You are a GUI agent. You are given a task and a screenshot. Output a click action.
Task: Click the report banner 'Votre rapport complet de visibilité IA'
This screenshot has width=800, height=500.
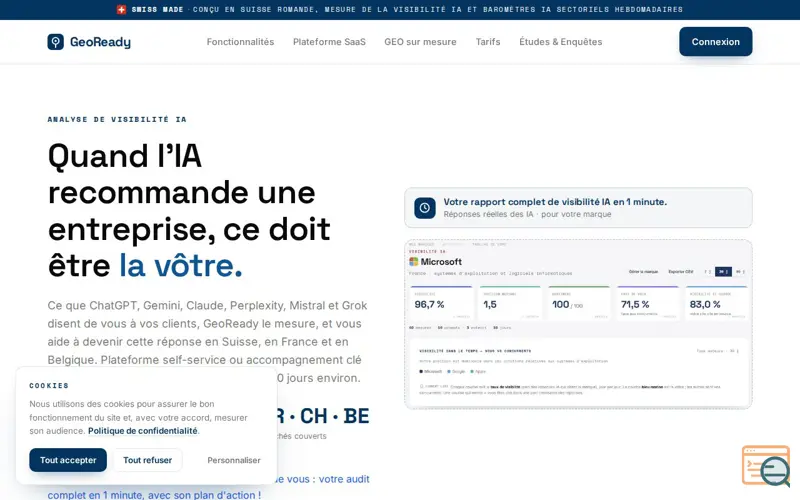click(x=578, y=208)
